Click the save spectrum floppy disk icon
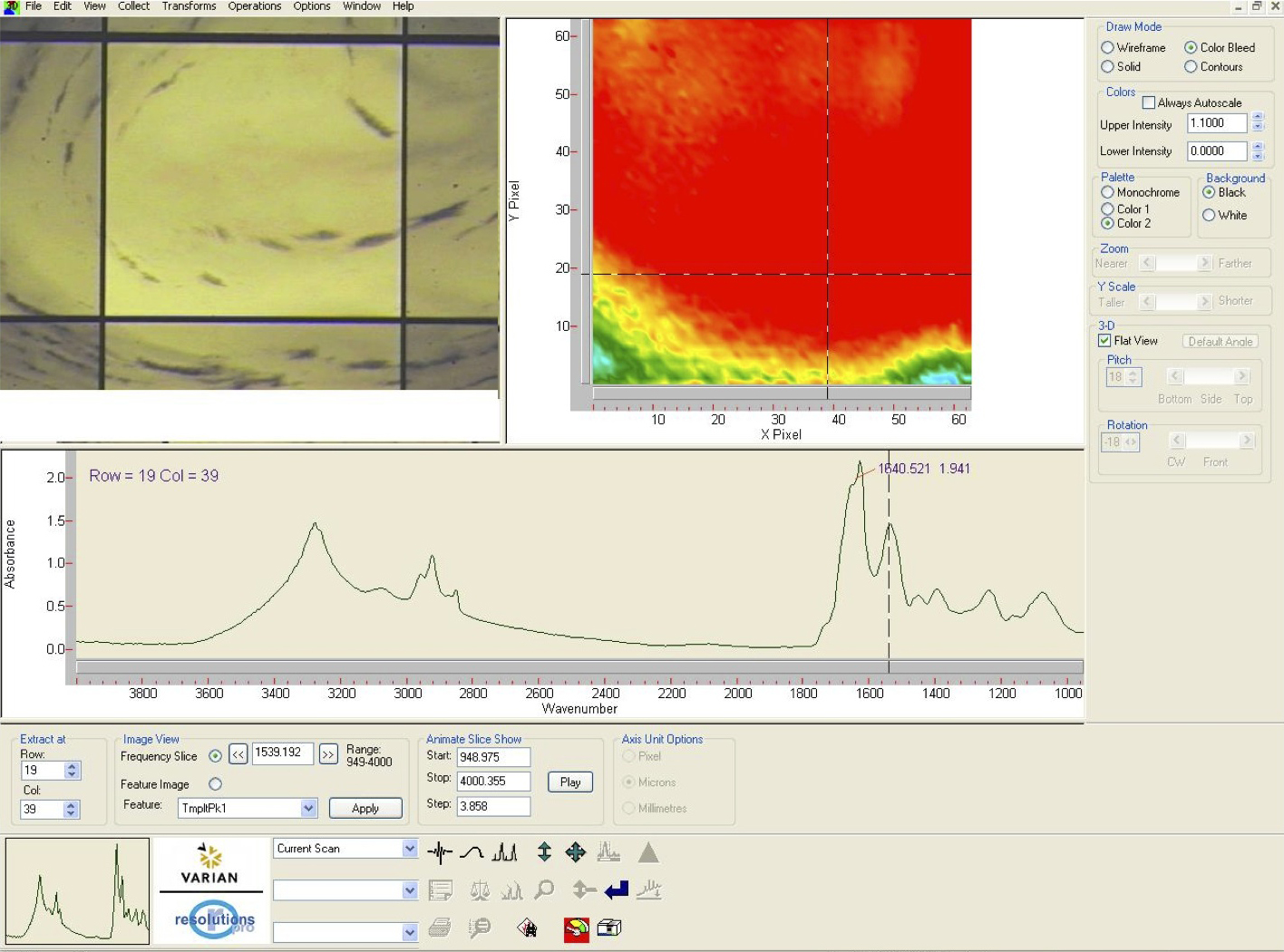Image resolution: width=1284 pixels, height=952 pixels. tap(527, 928)
